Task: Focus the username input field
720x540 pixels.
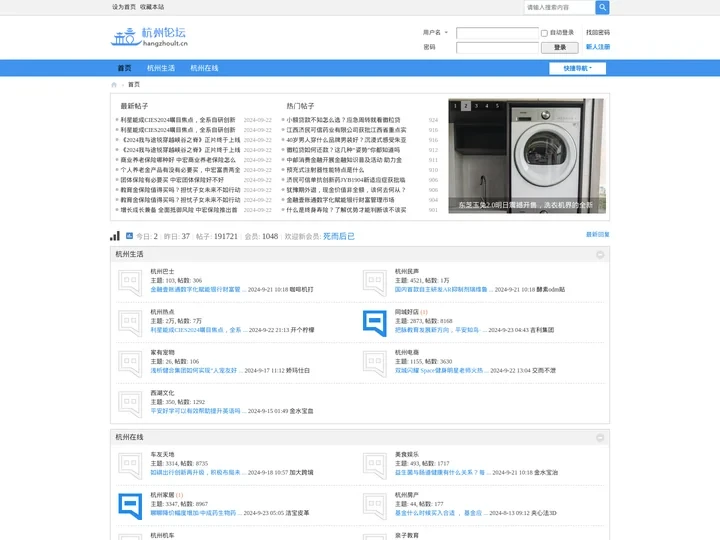Action: click(497, 33)
